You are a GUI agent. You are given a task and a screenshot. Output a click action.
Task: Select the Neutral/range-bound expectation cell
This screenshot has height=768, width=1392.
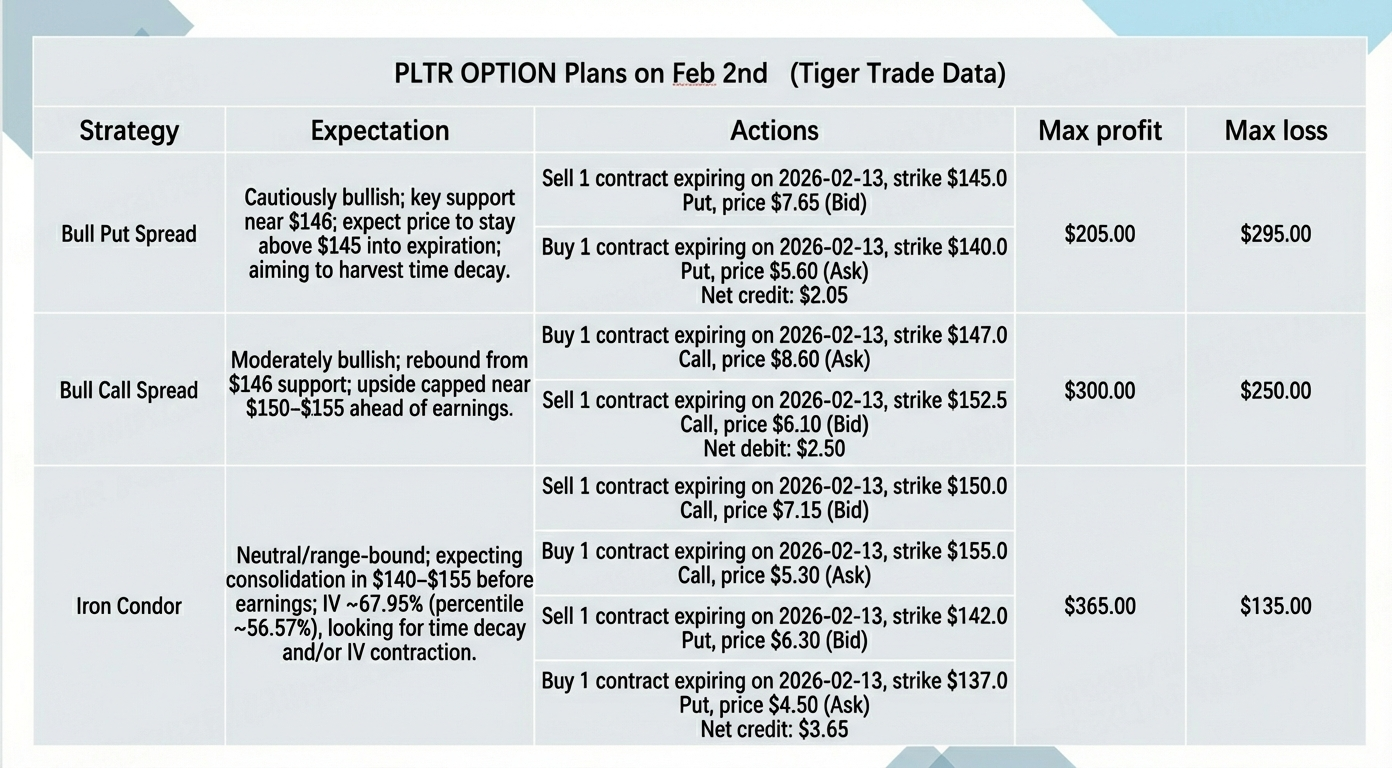[x=380, y=604]
